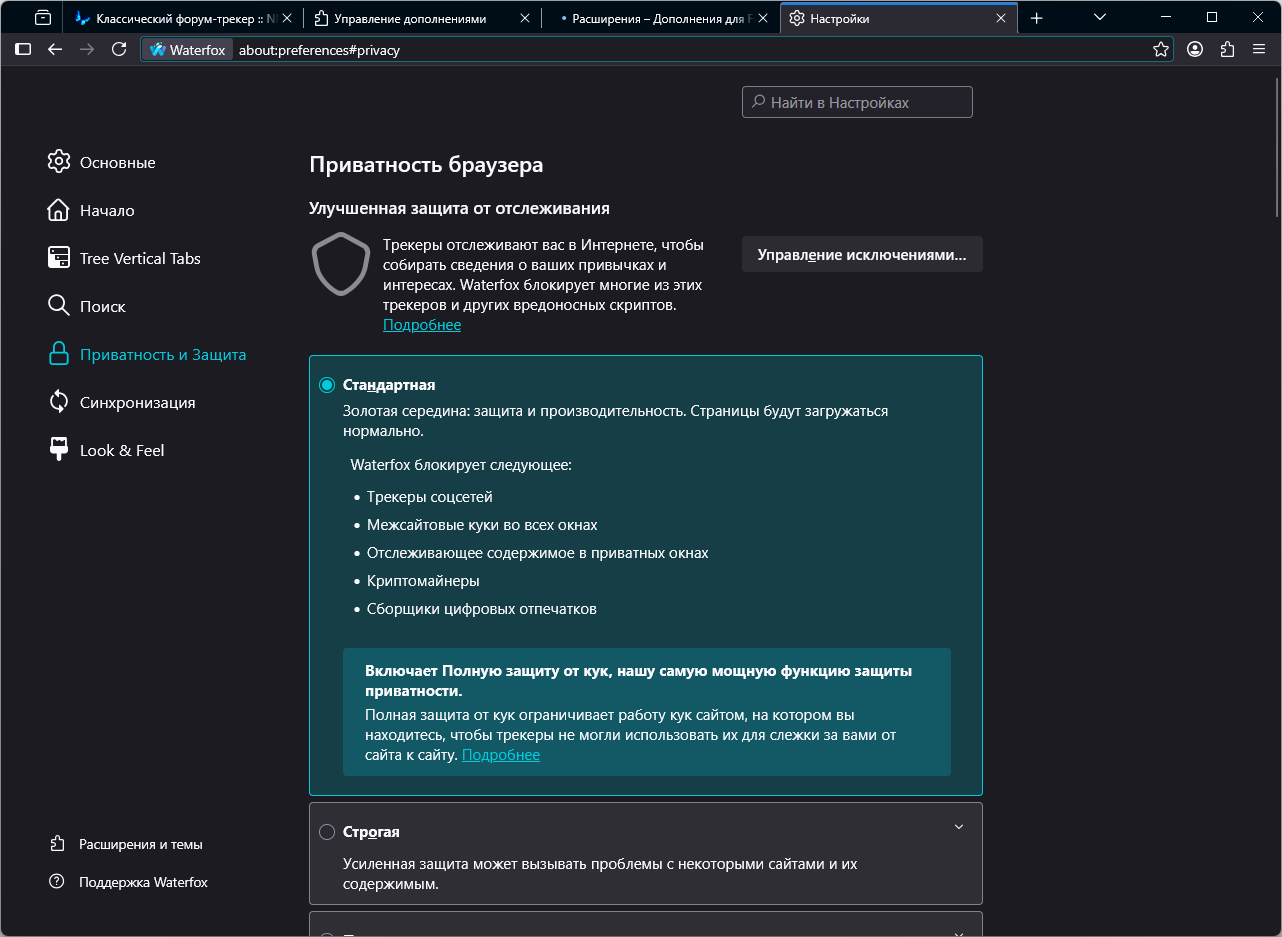Screen dimensions: 1282x937
Task: Open the Extensions puzzle icon in toolbar
Action: click(1227, 49)
